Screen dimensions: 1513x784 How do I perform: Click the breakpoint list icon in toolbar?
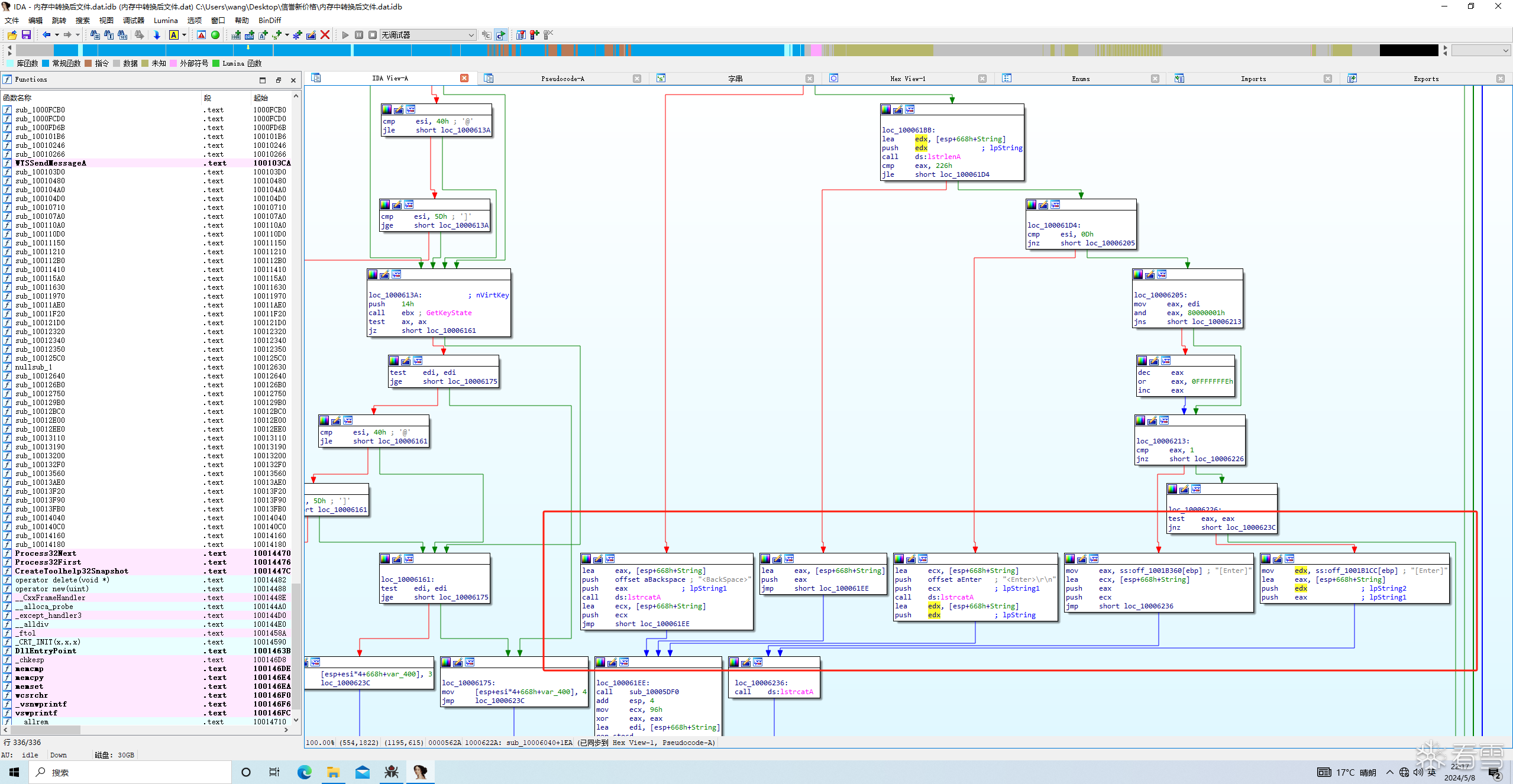pos(521,35)
